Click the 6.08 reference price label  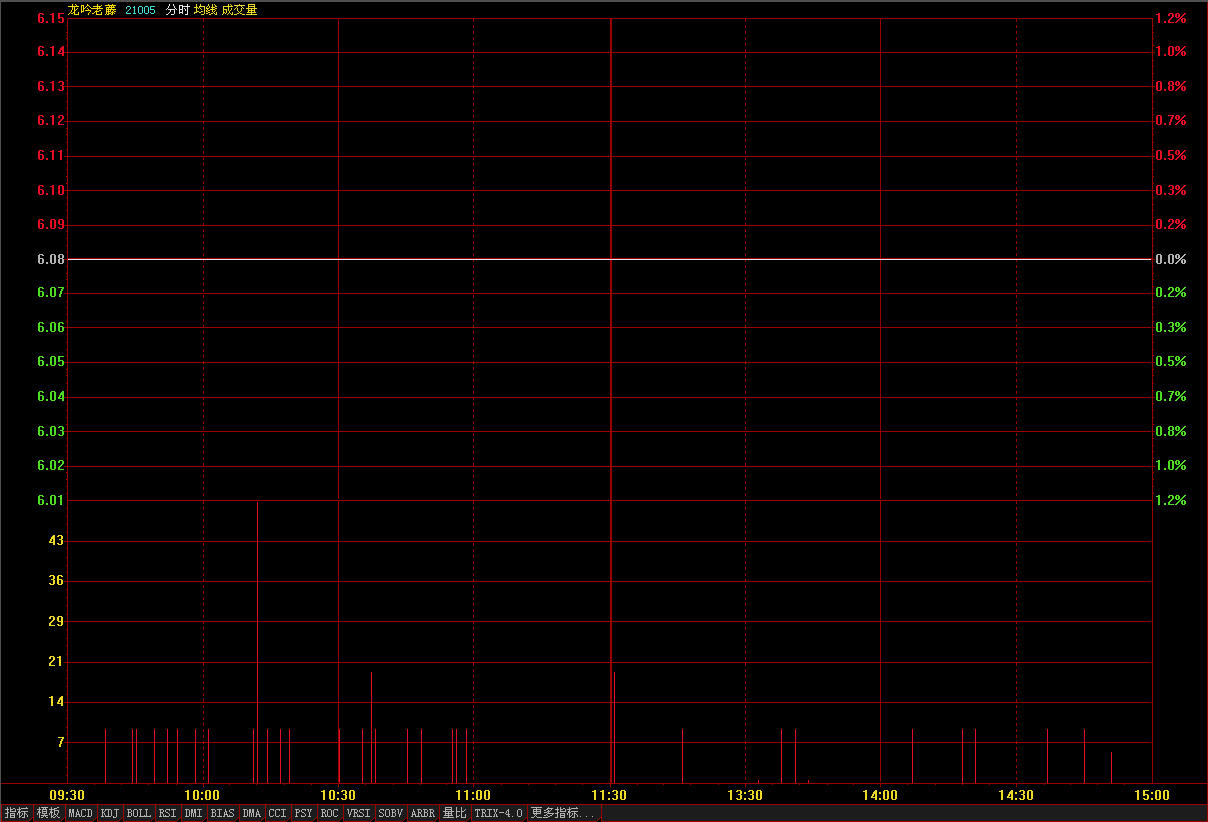tap(51, 259)
